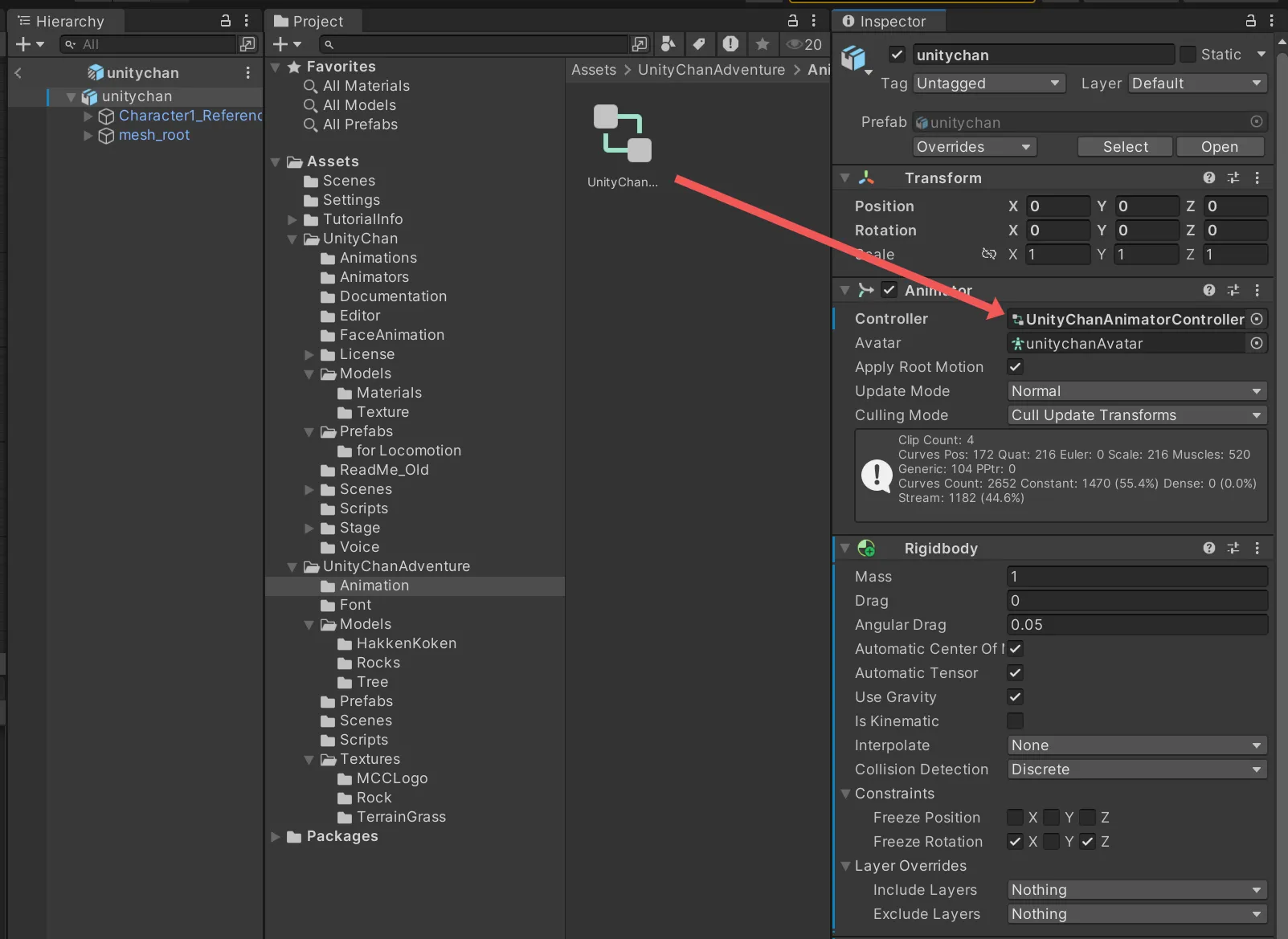Open Animator component three-dot menu
The width and height of the screenshot is (1288, 939).
tap(1257, 290)
